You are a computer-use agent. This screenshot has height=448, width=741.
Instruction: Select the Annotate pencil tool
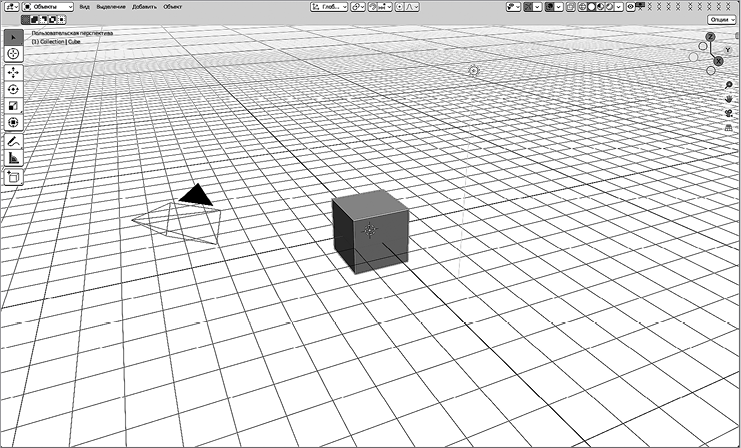tap(14, 142)
